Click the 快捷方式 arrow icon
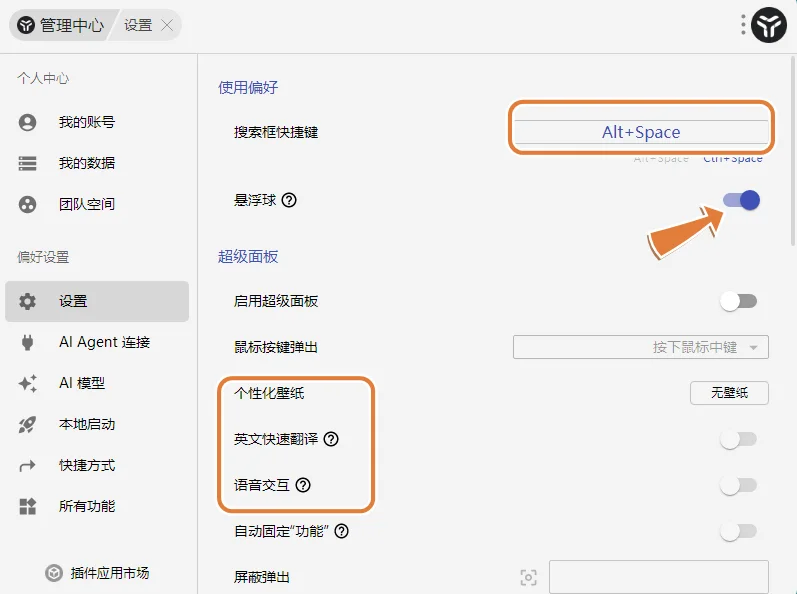Viewport: 797px width, 594px height. (27, 465)
